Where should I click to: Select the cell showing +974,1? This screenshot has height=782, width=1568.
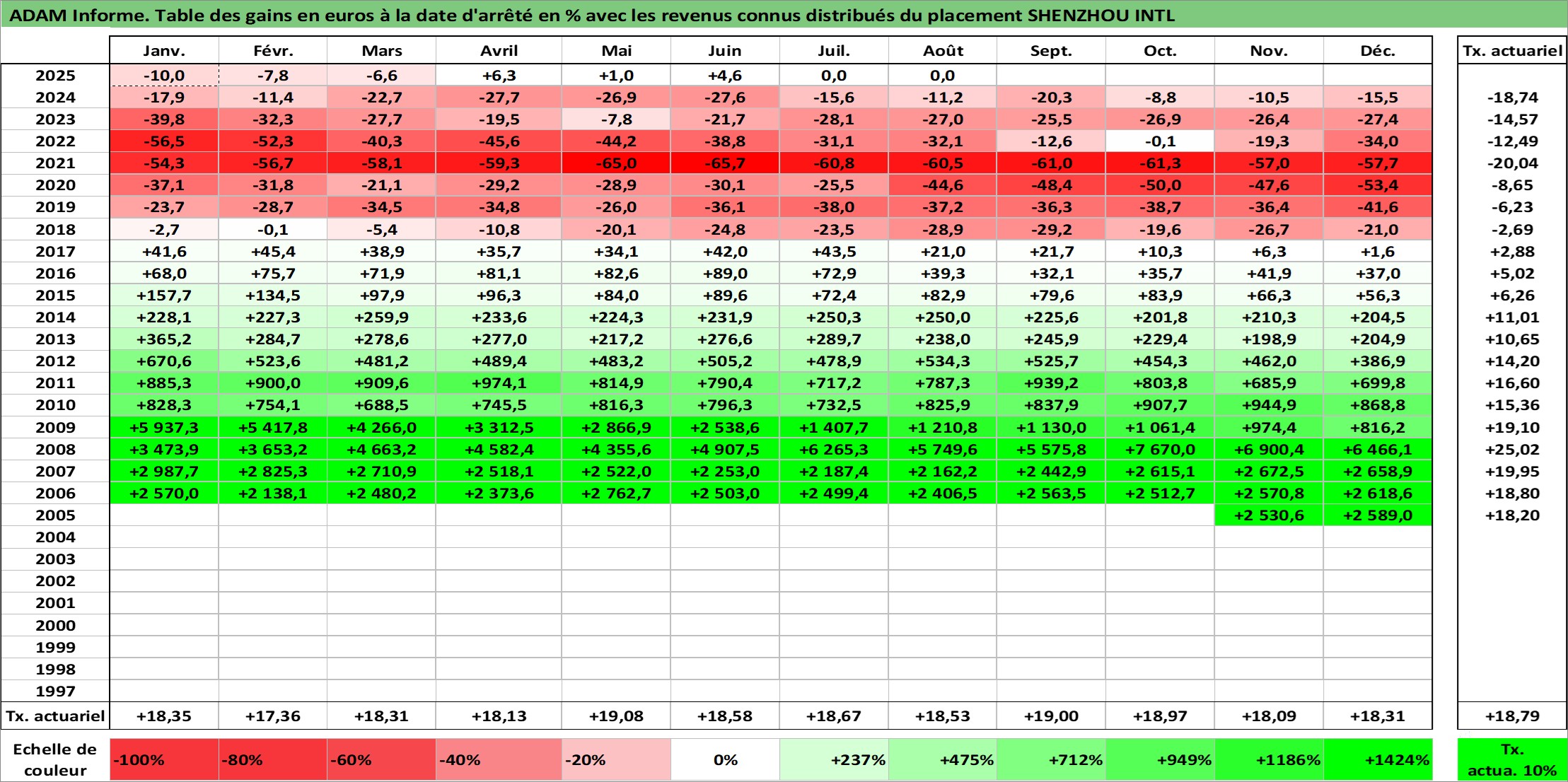(499, 383)
